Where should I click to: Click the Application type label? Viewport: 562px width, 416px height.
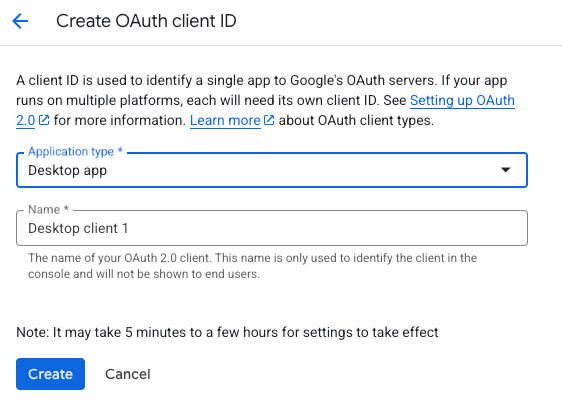pos(75,152)
